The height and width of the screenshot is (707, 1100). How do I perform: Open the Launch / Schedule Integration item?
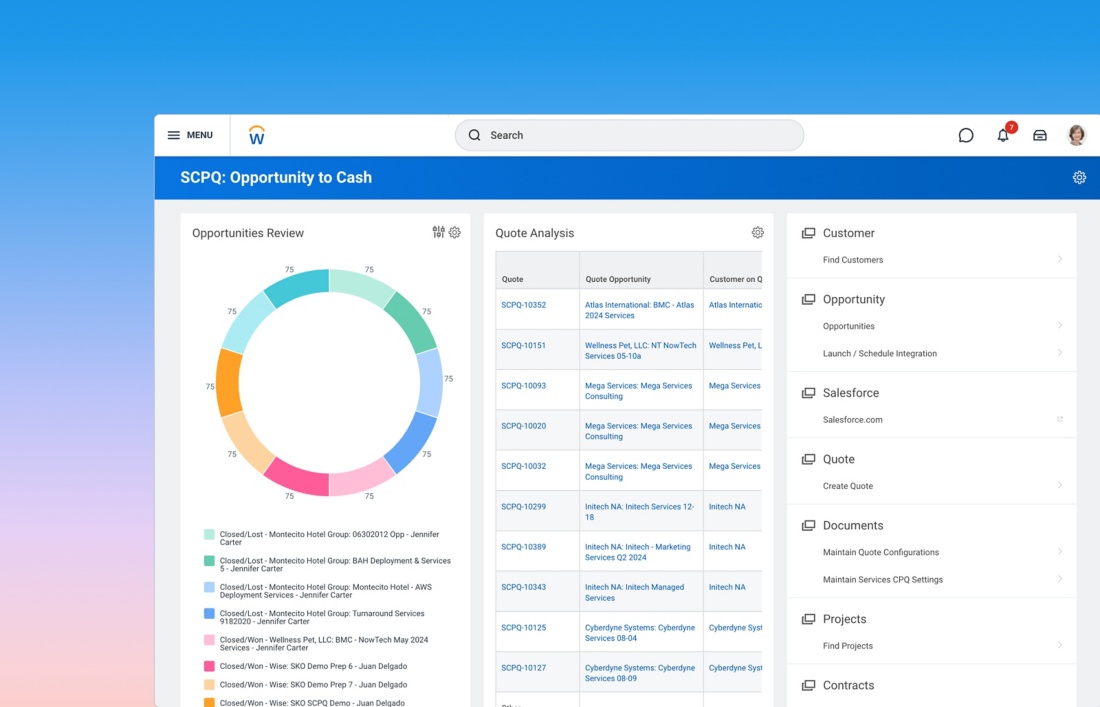pyautogui.click(x=879, y=353)
